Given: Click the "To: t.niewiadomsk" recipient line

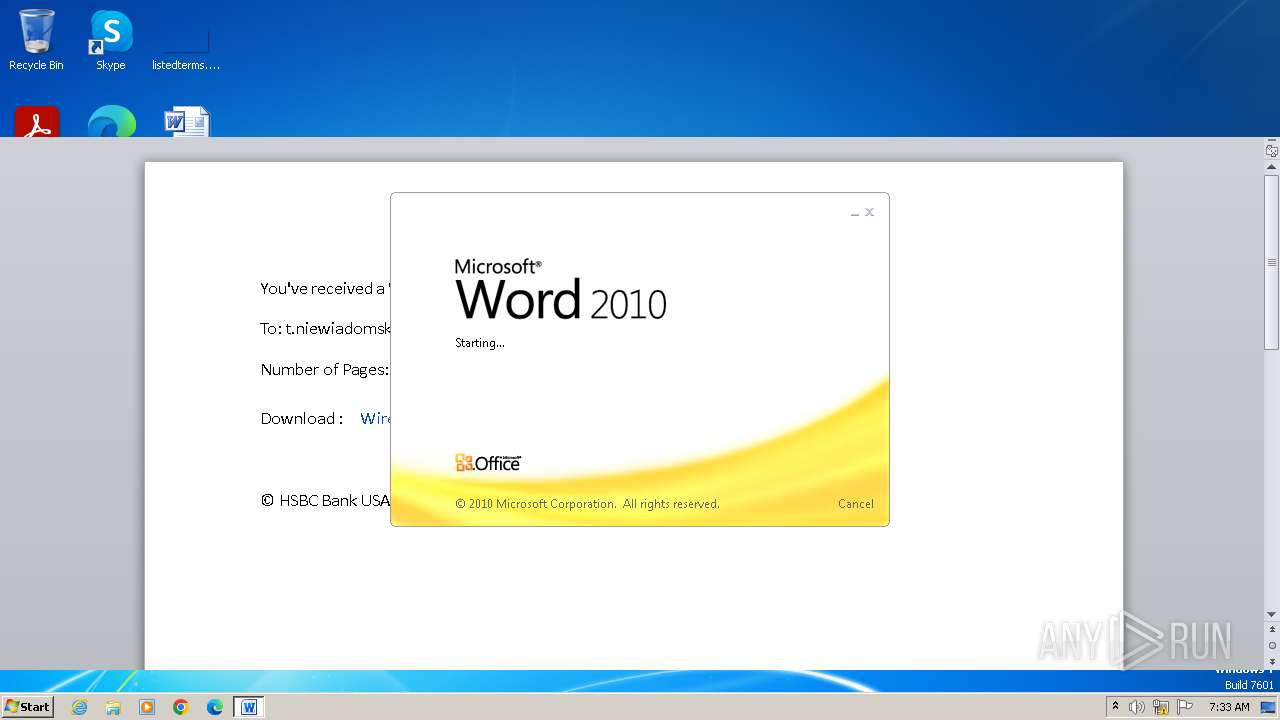Looking at the screenshot, I should pos(325,328).
